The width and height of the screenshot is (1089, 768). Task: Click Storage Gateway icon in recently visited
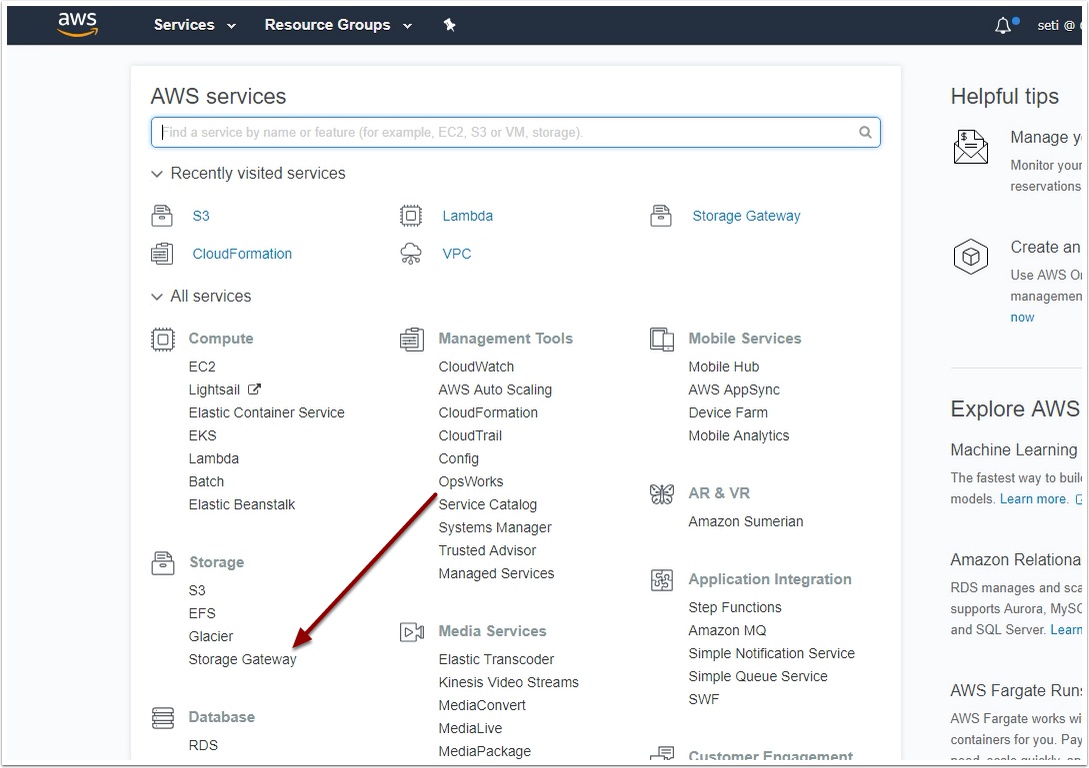(x=660, y=216)
